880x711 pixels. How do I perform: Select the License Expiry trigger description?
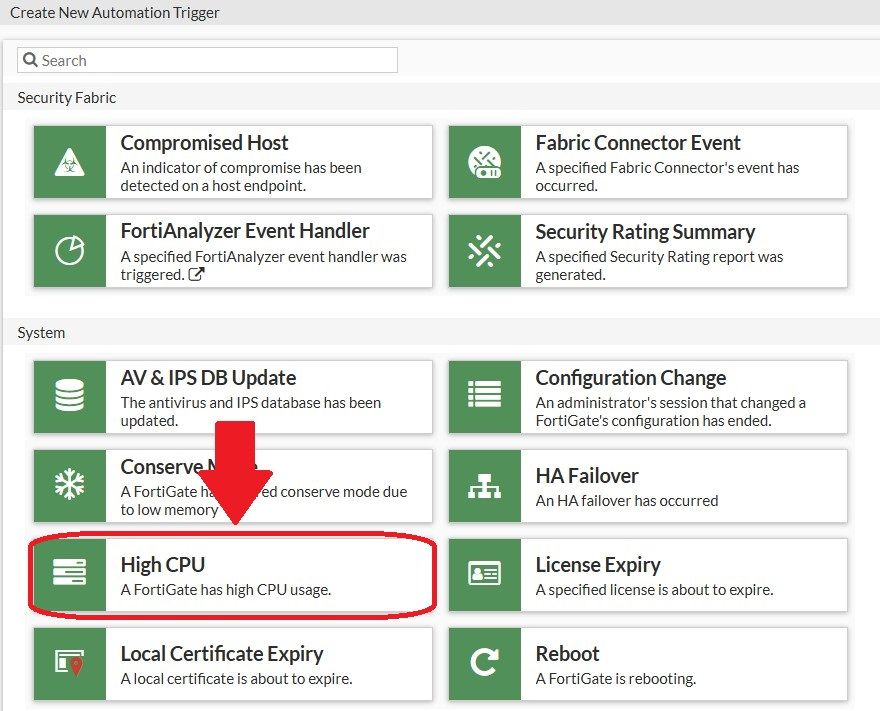point(654,590)
